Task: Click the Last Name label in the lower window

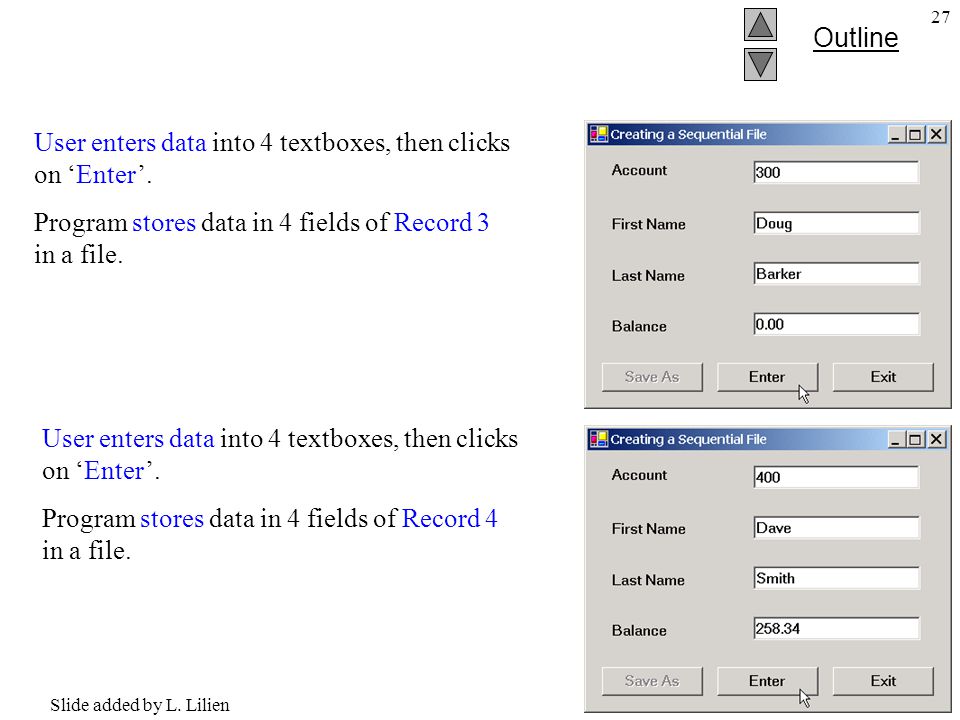Action: [x=648, y=580]
